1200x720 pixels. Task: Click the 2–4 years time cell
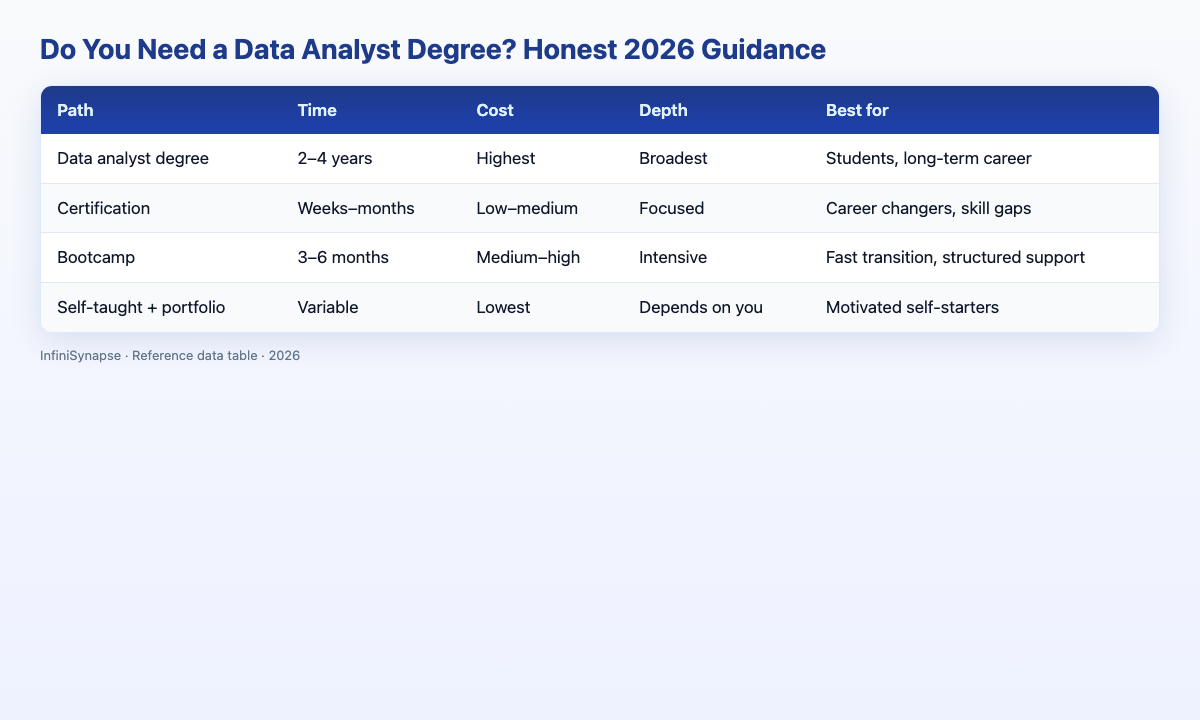click(x=335, y=159)
